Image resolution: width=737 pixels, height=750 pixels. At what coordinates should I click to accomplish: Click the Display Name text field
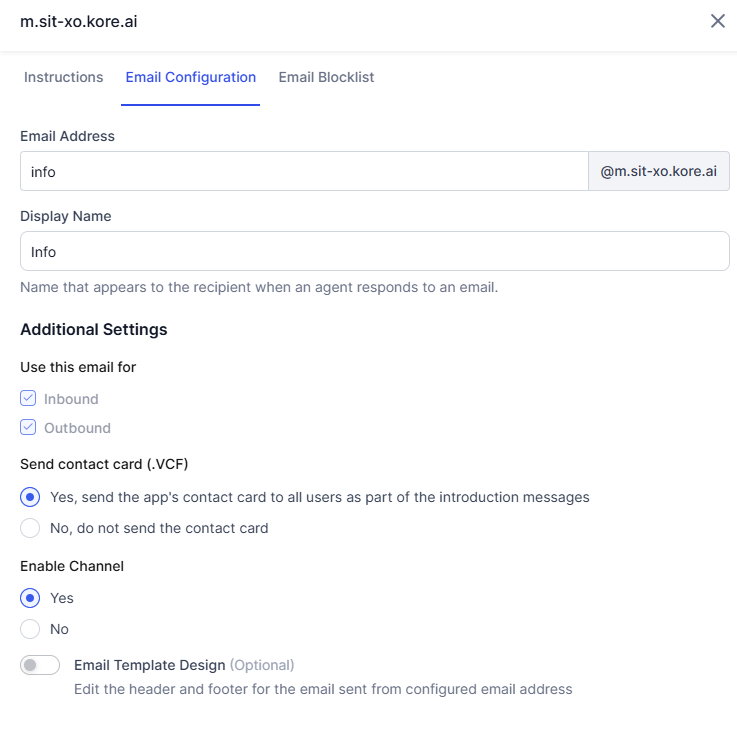pyautogui.click(x=374, y=251)
